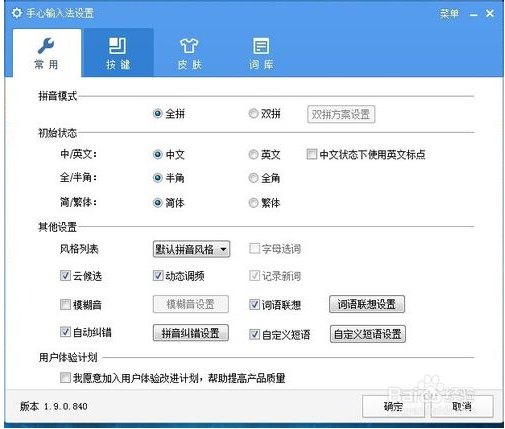Select the 繁体 radio button
This screenshot has width=505, height=429.
pos(253,202)
